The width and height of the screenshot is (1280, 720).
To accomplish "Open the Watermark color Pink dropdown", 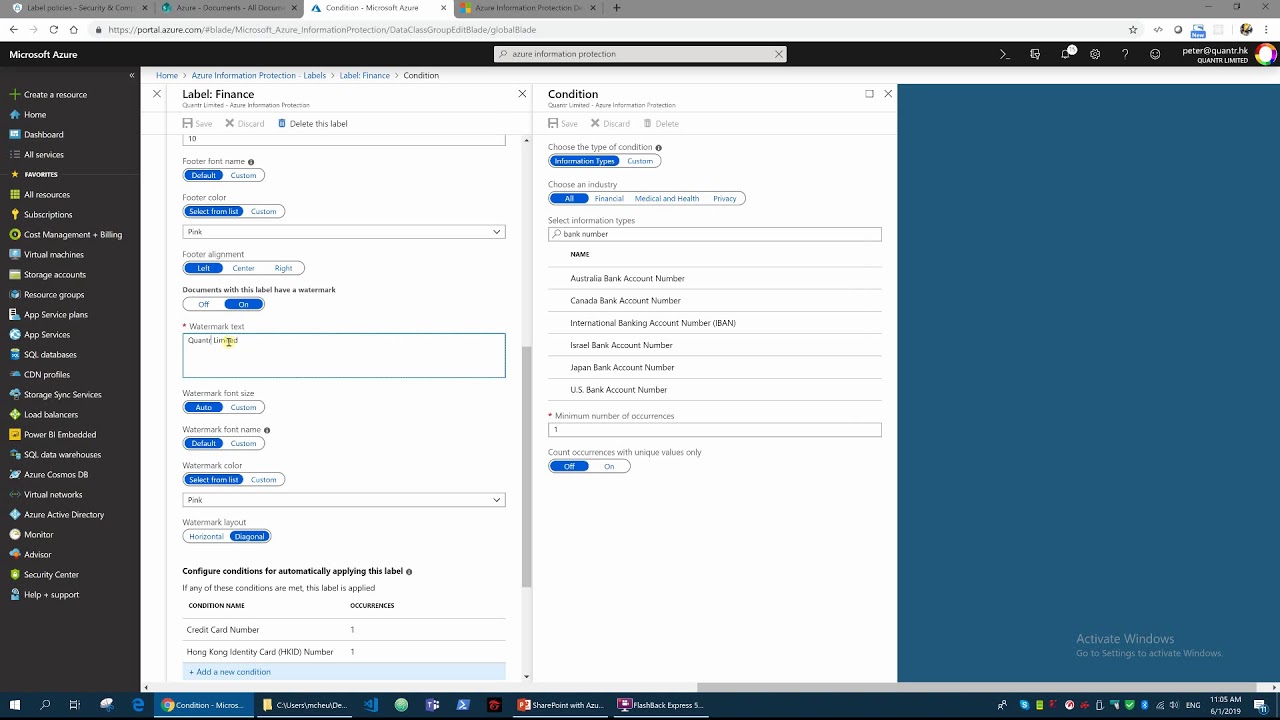I will point(344,500).
